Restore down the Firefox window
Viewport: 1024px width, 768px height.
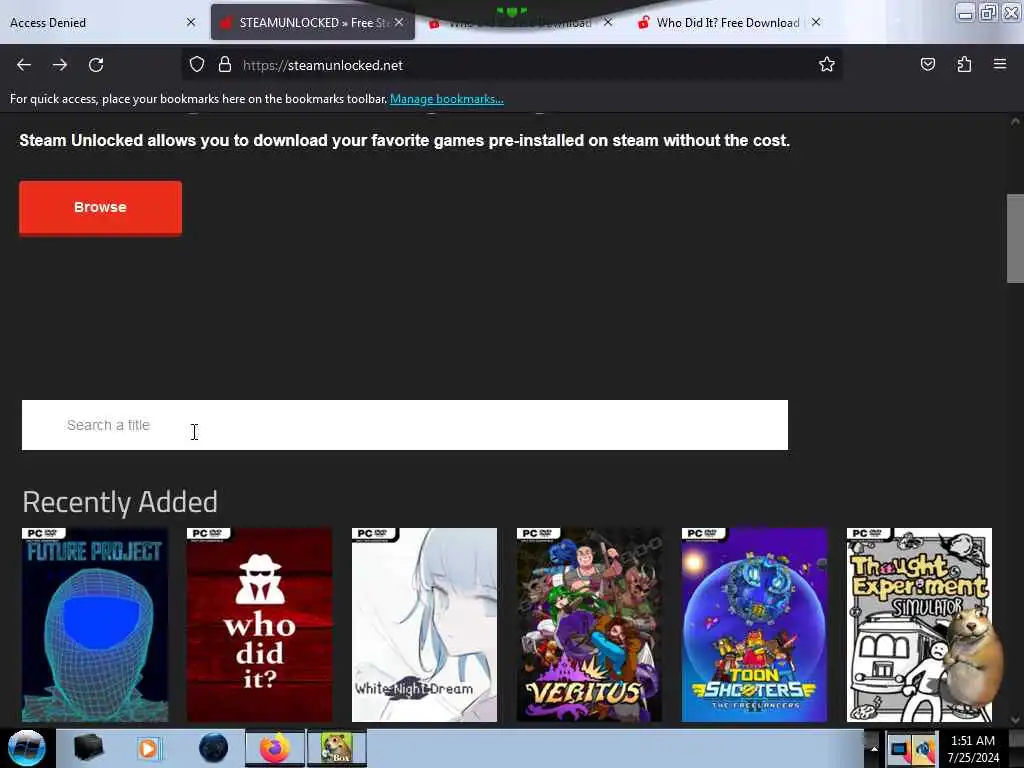point(988,13)
